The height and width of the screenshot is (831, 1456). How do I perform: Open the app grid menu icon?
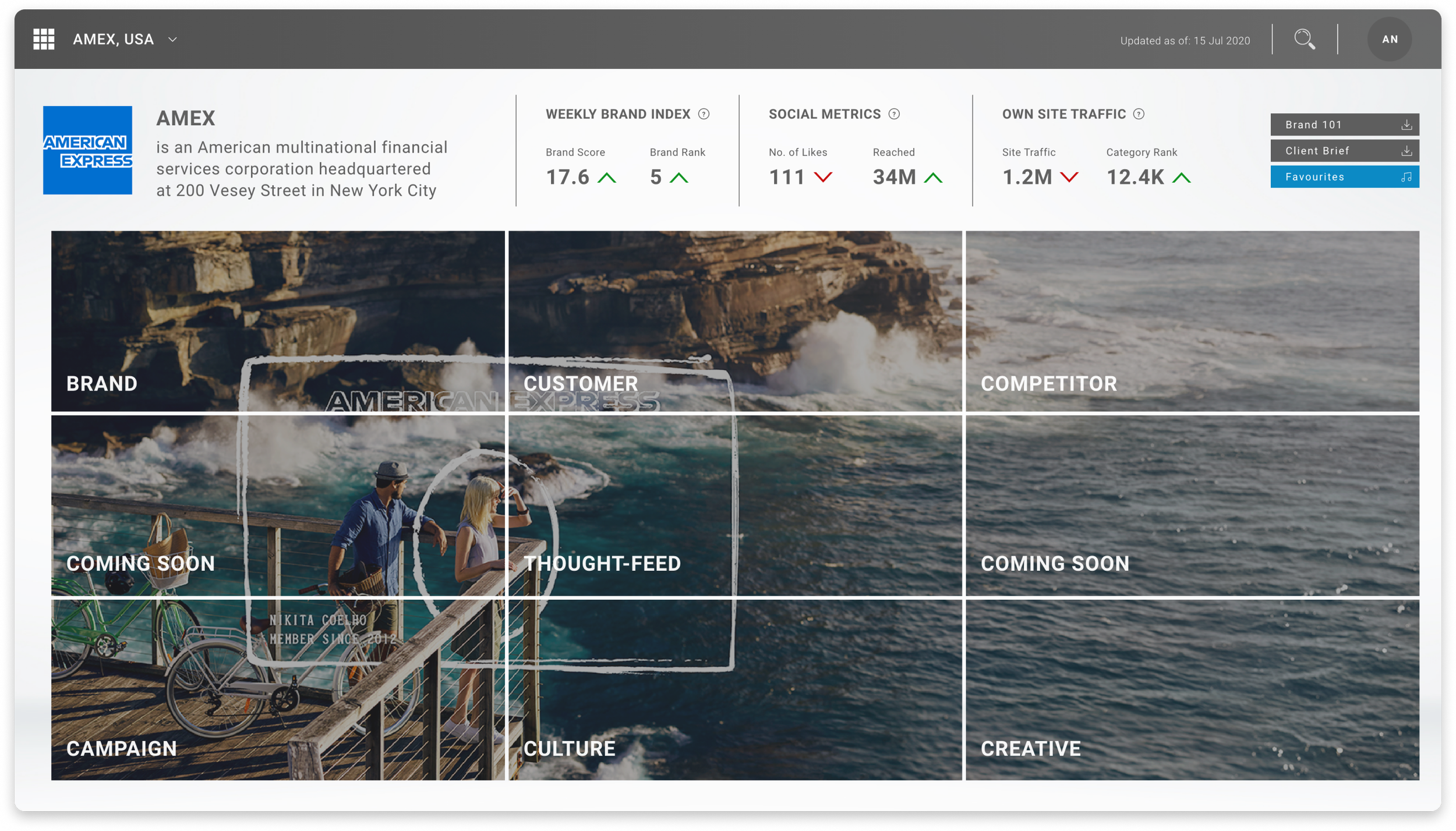(x=44, y=40)
